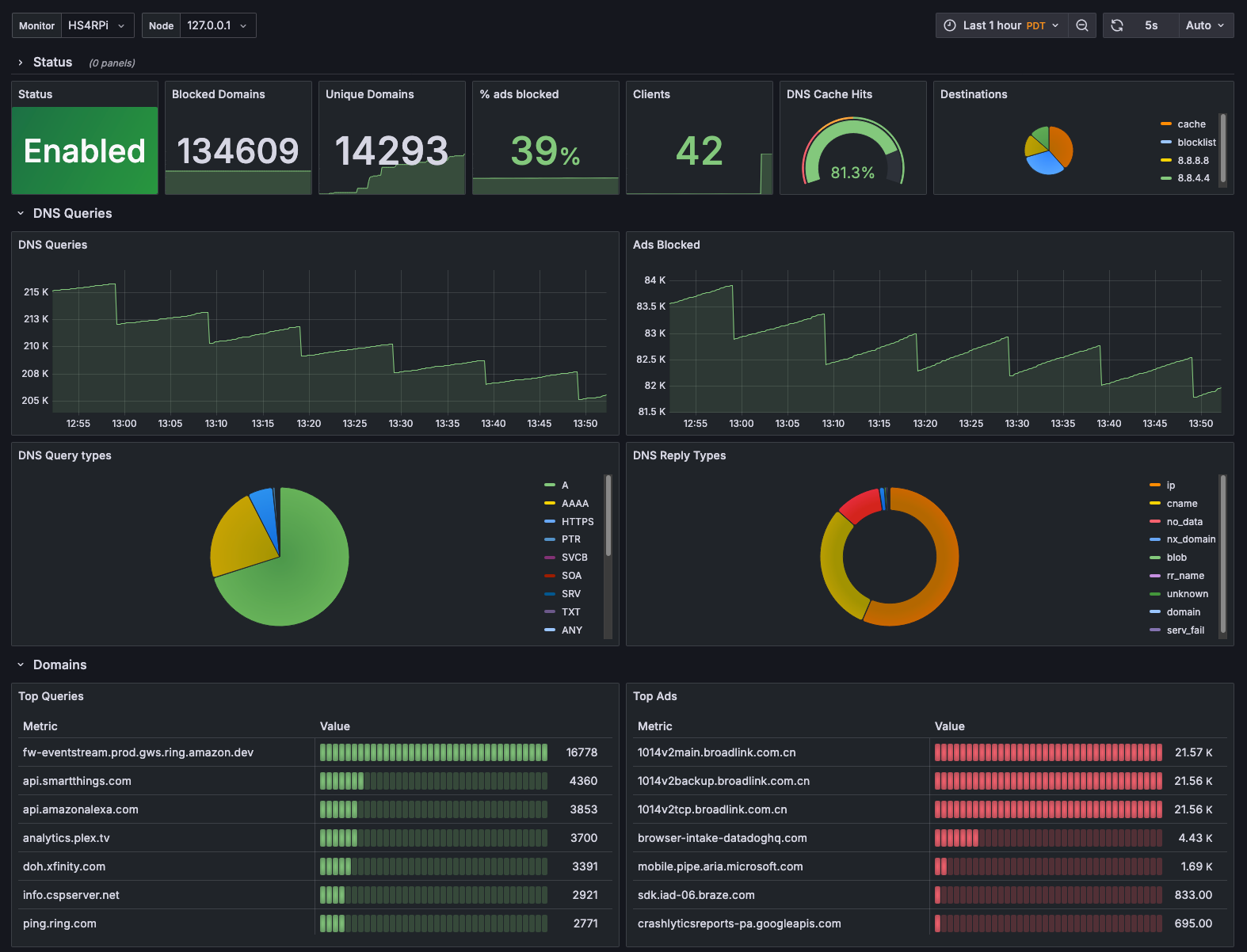Open the Top Queries panel title

(51, 696)
